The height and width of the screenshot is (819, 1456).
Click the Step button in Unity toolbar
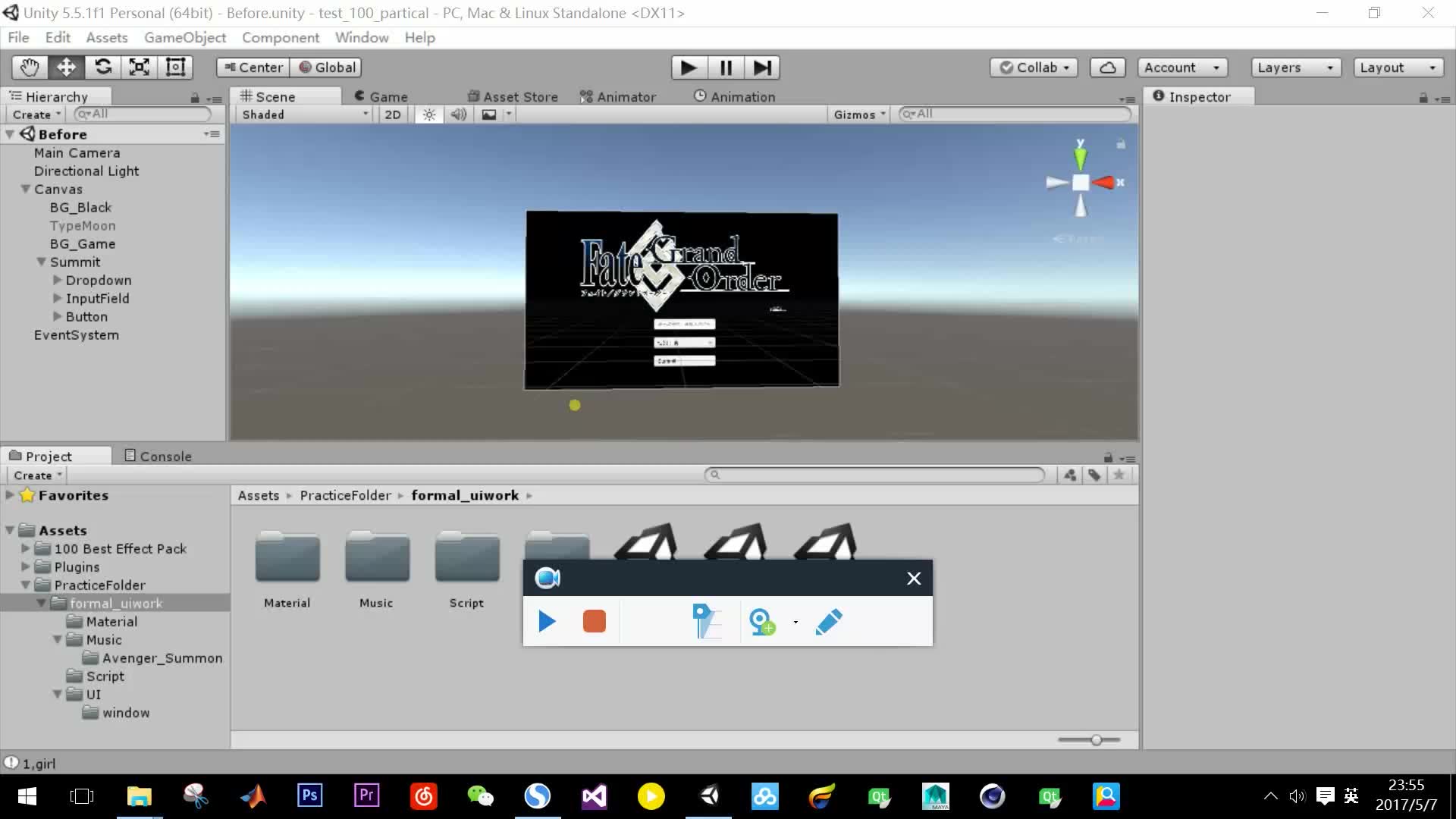[763, 67]
